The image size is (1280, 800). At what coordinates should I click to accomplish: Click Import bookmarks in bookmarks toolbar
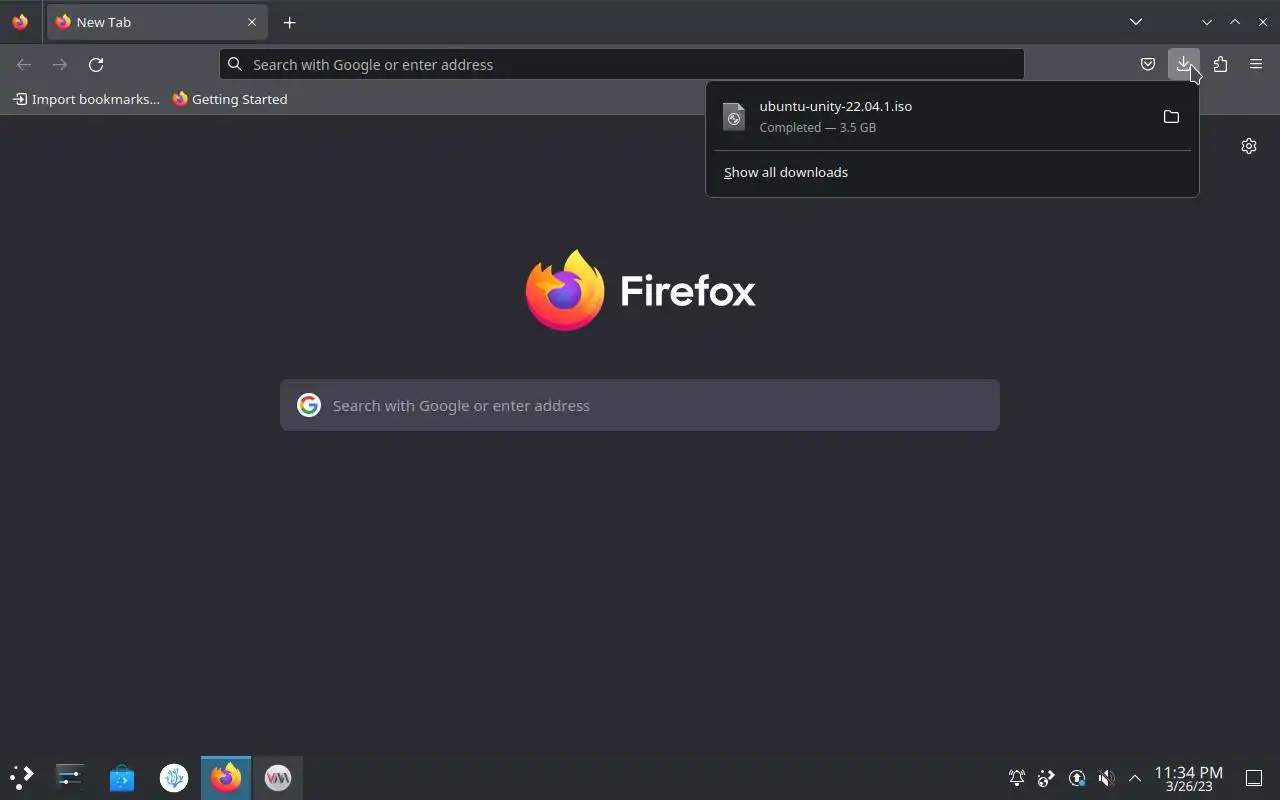(x=86, y=99)
